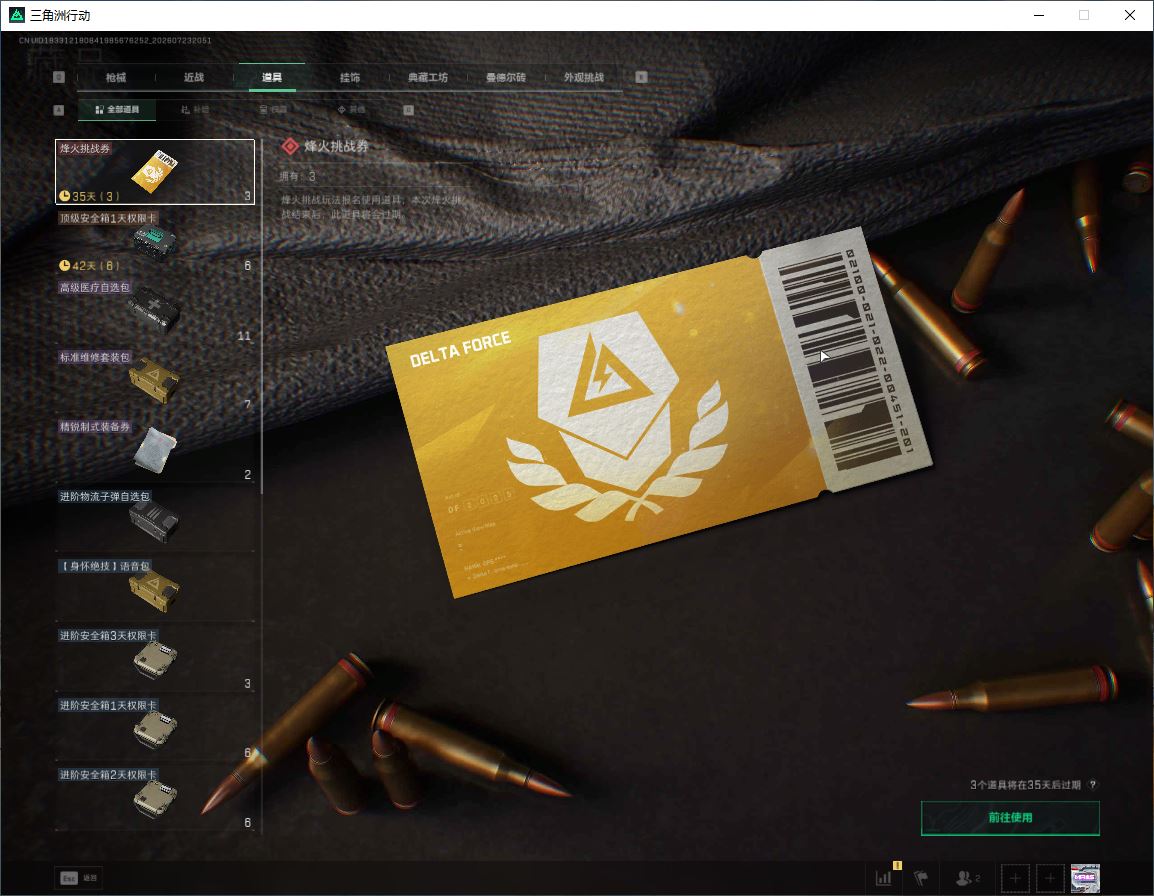The image size is (1154, 896).
Task: Click the red diamond icon beside the 烽火挑战券 title
Action: click(x=290, y=147)
